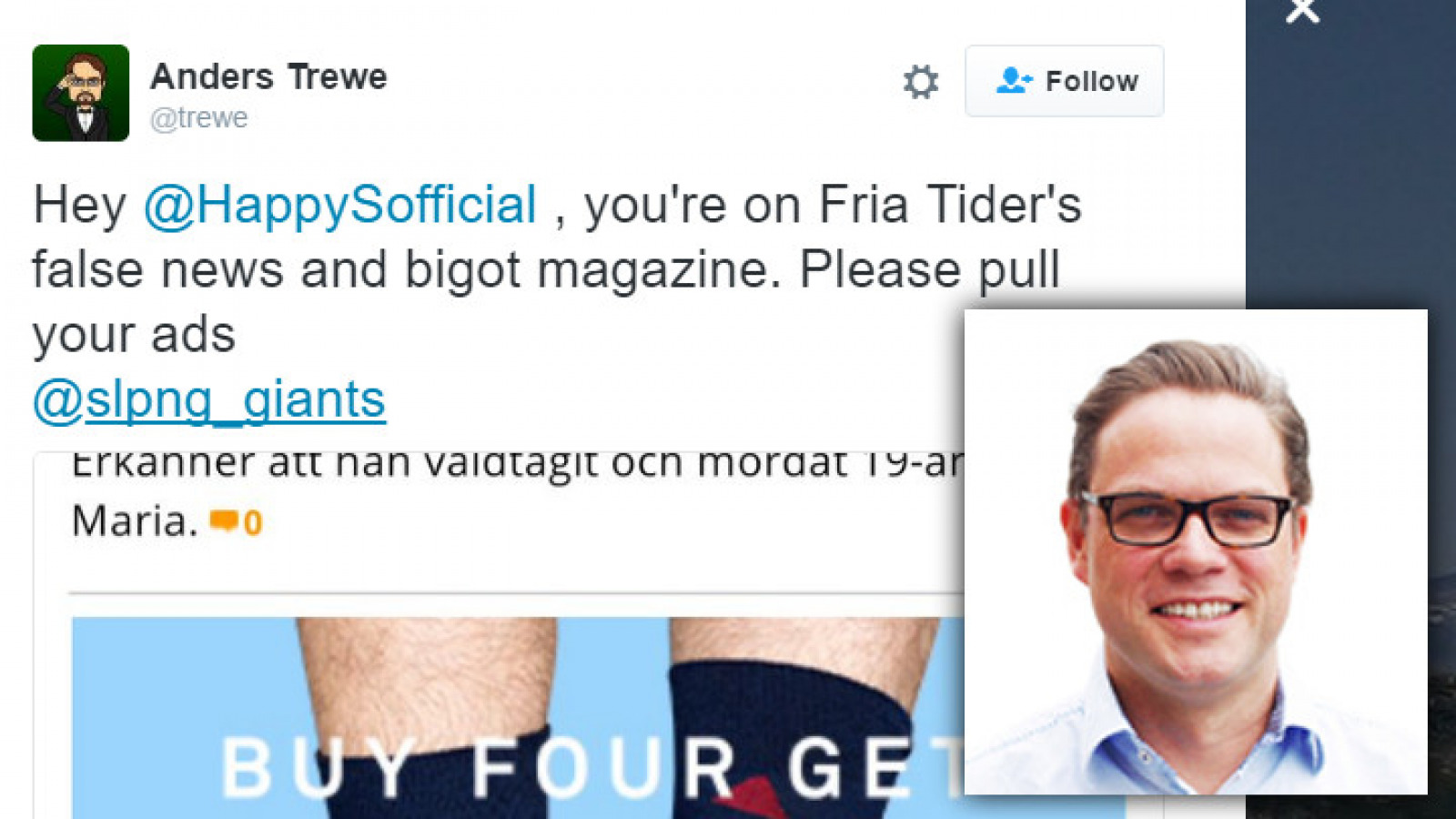Click the orange zero comment counter
The image size is (1456, 819).
[253, 522]
